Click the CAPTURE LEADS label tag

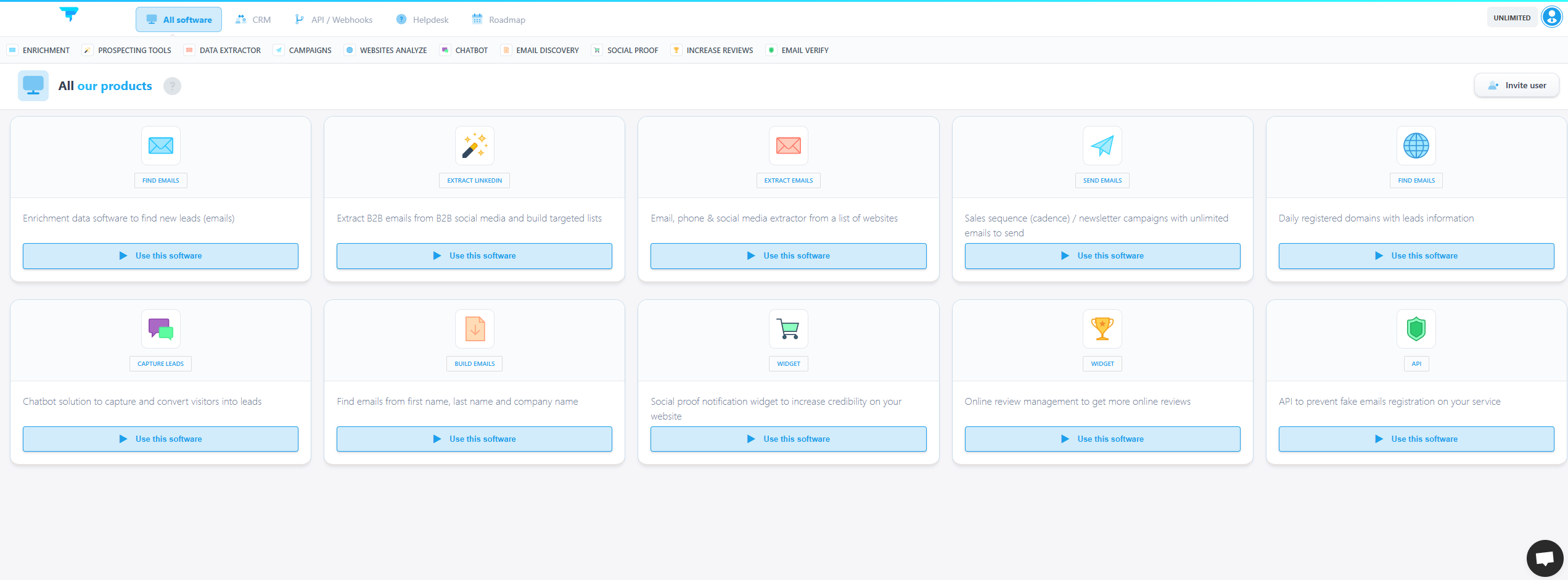click(161, 364)
